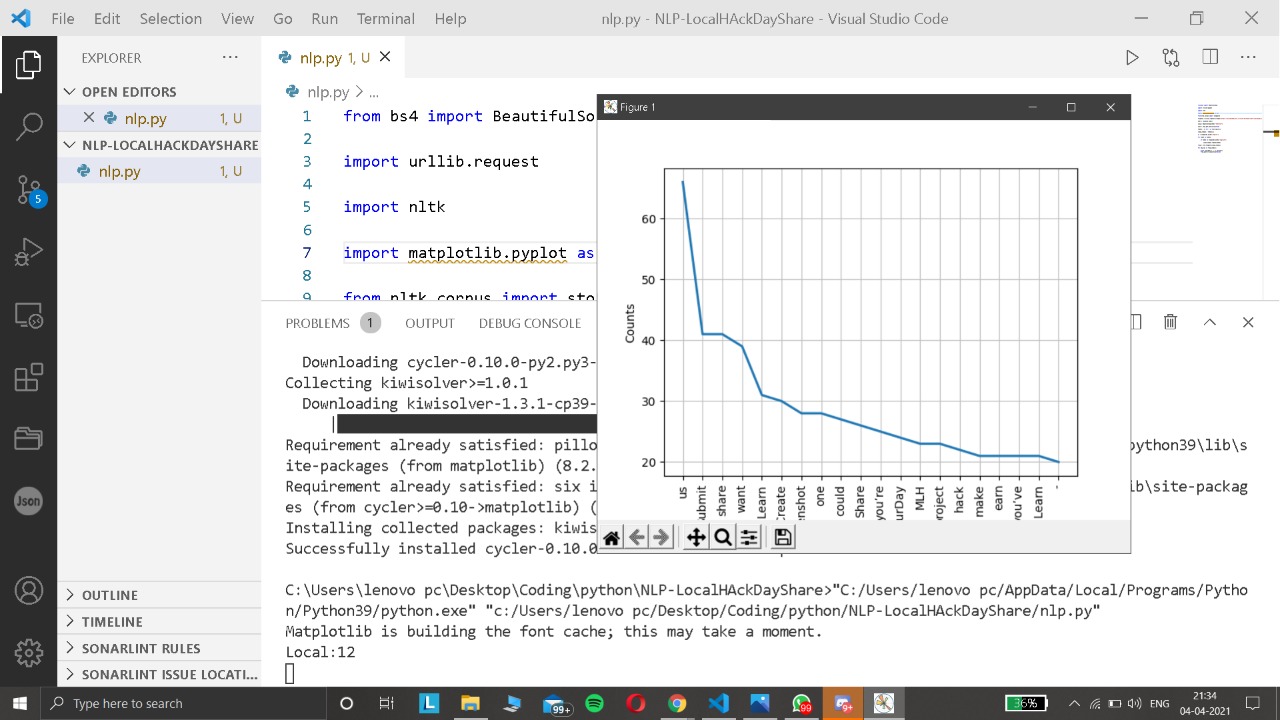Switch to the OUTPUT tab
Screen dimensions: 1280x720
click(429, 322)
